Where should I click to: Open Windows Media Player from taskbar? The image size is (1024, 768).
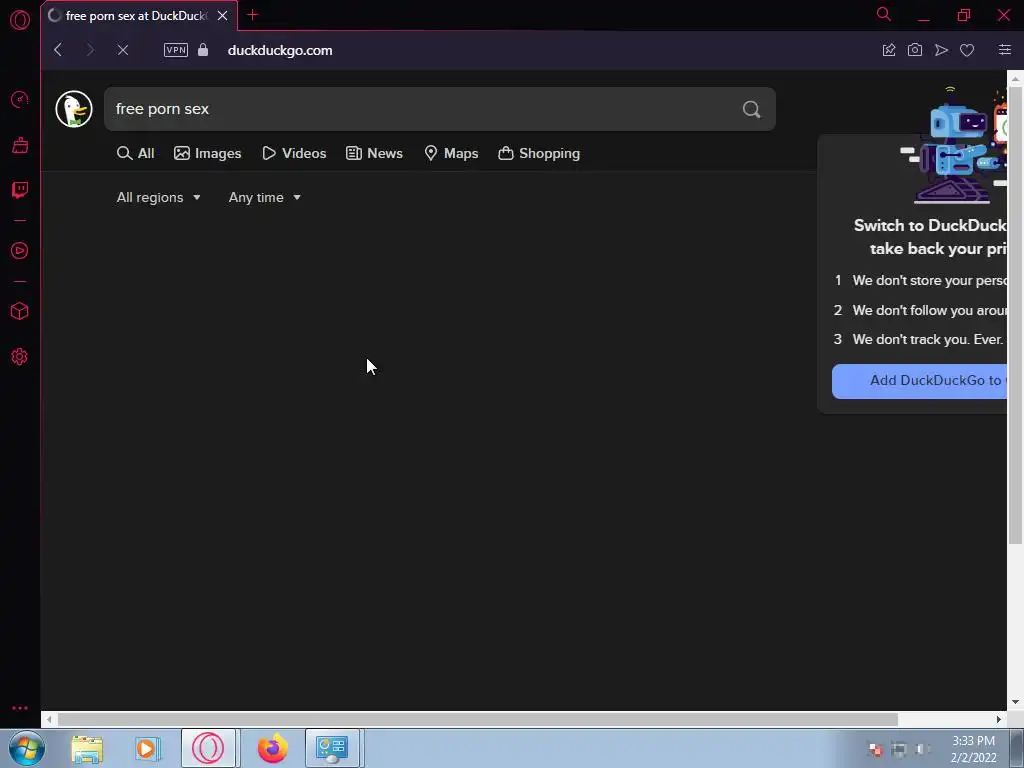point(148,748)
